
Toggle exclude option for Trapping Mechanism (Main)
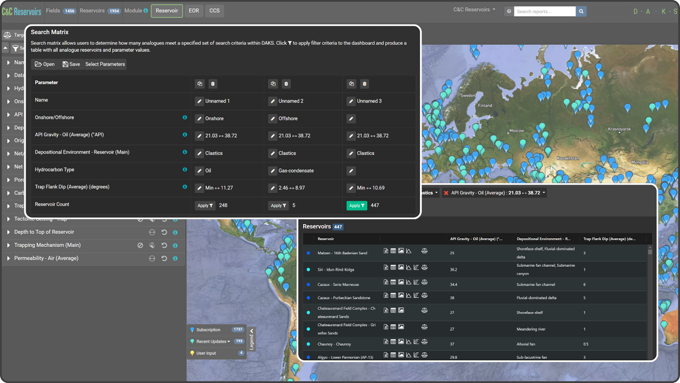tap(140, 246)
